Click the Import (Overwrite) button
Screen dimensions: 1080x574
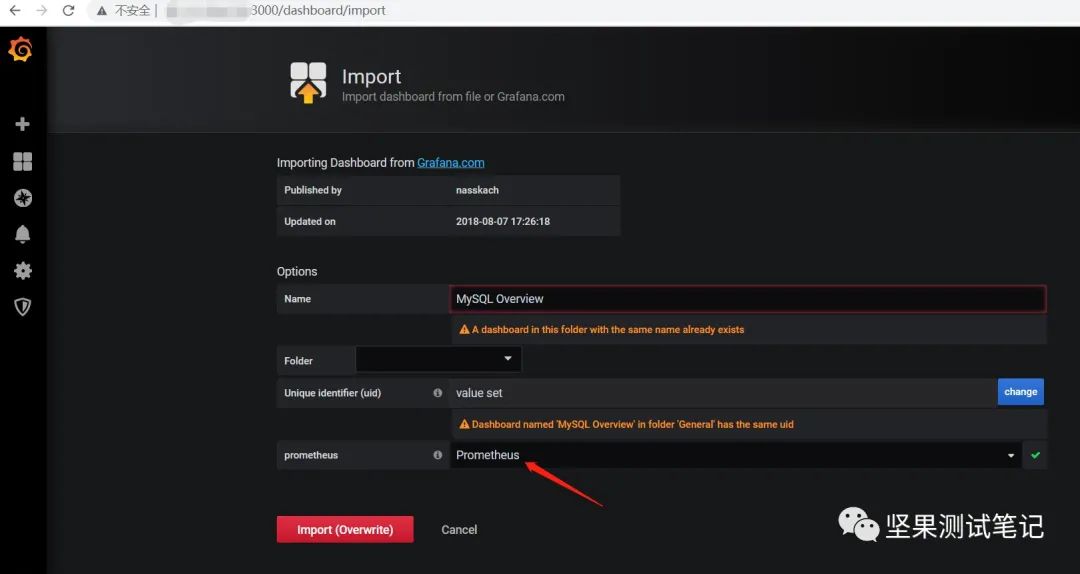(345, 529)
